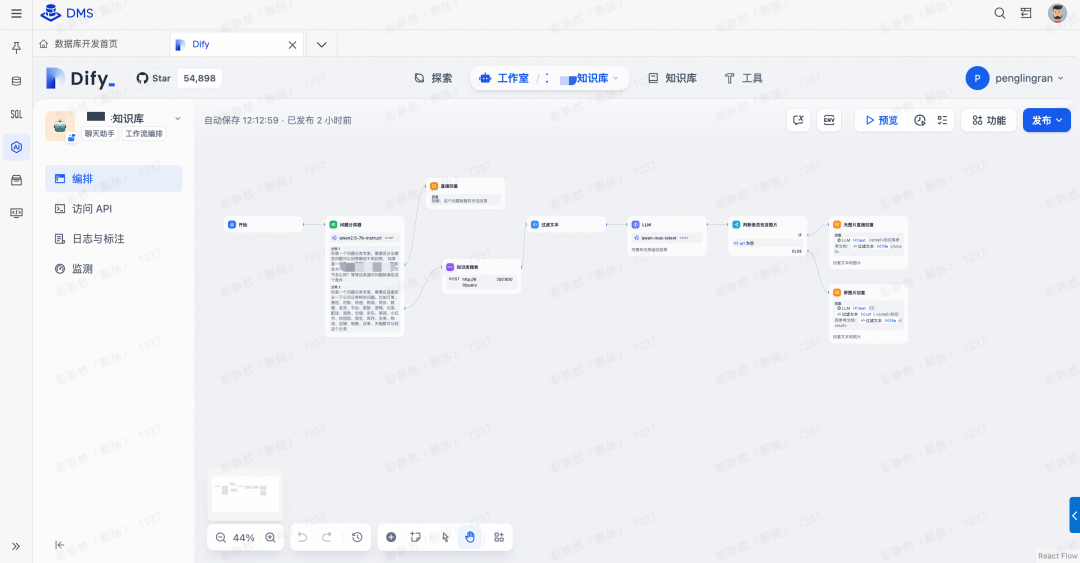Viewport: 1080px width, 563px height.
Task: Close the Dify tab
Action: coord(292,45)
